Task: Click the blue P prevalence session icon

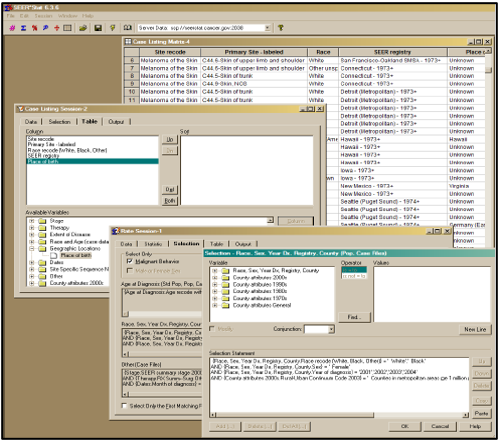Action: tap(45, 28)
